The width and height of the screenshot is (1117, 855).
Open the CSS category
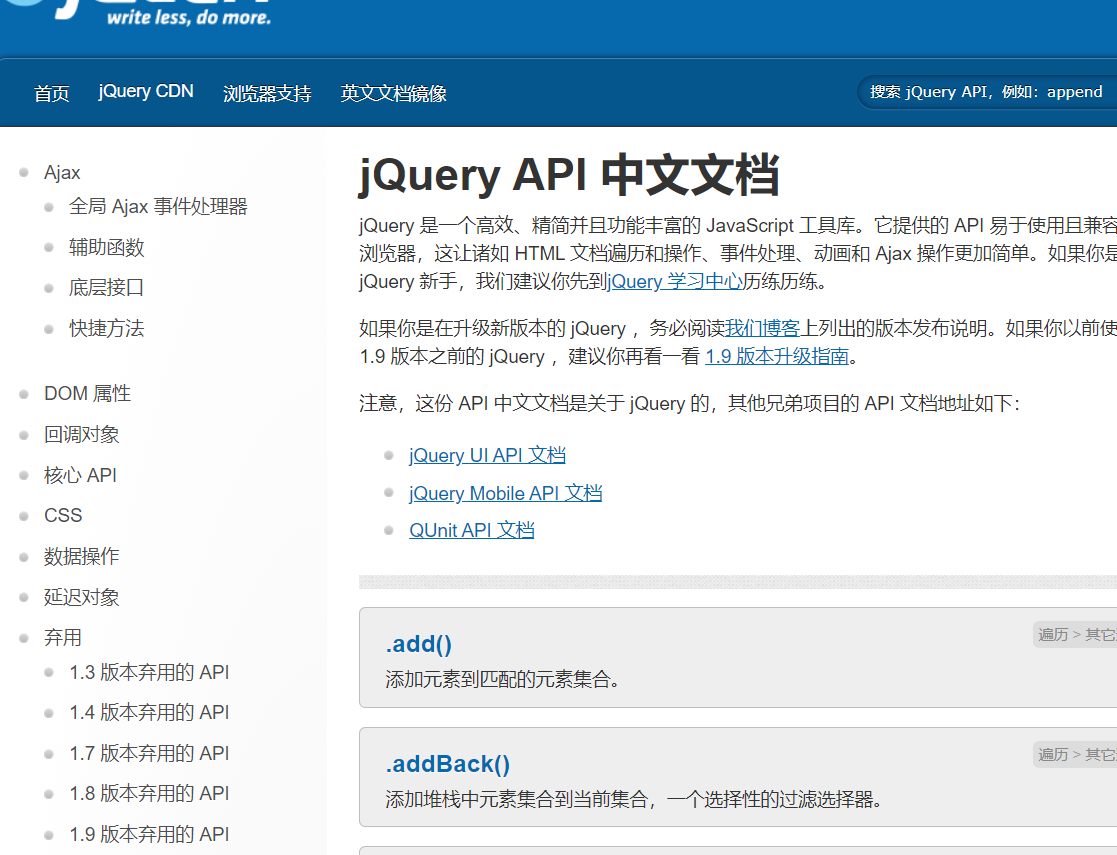[x=63, y=515]
